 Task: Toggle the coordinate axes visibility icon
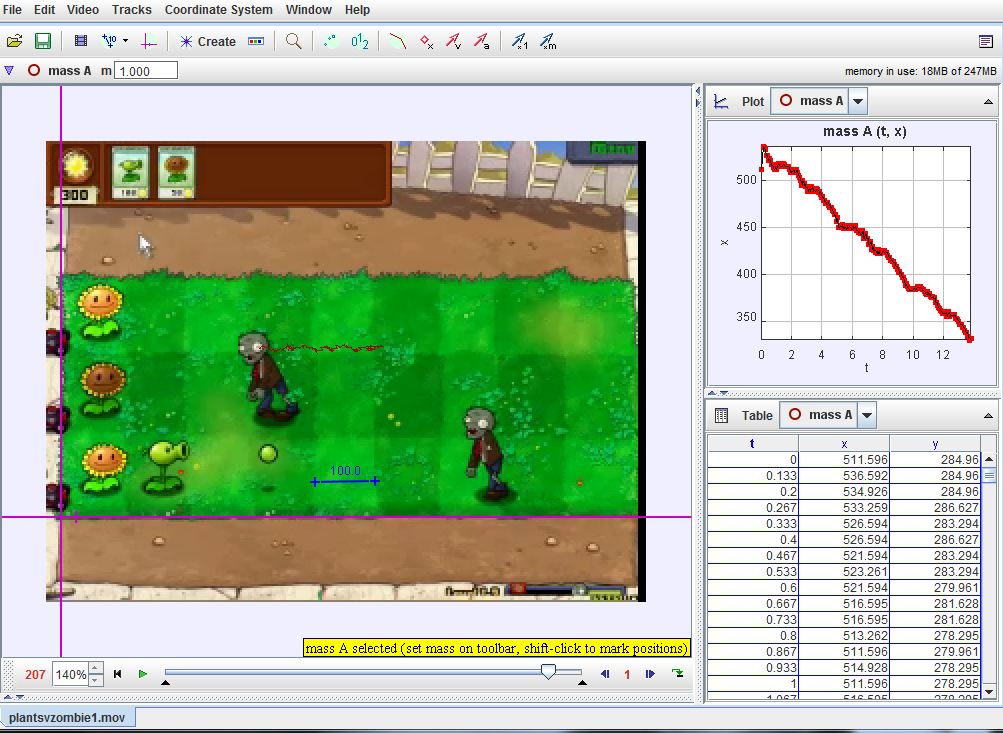coord(148,42)
